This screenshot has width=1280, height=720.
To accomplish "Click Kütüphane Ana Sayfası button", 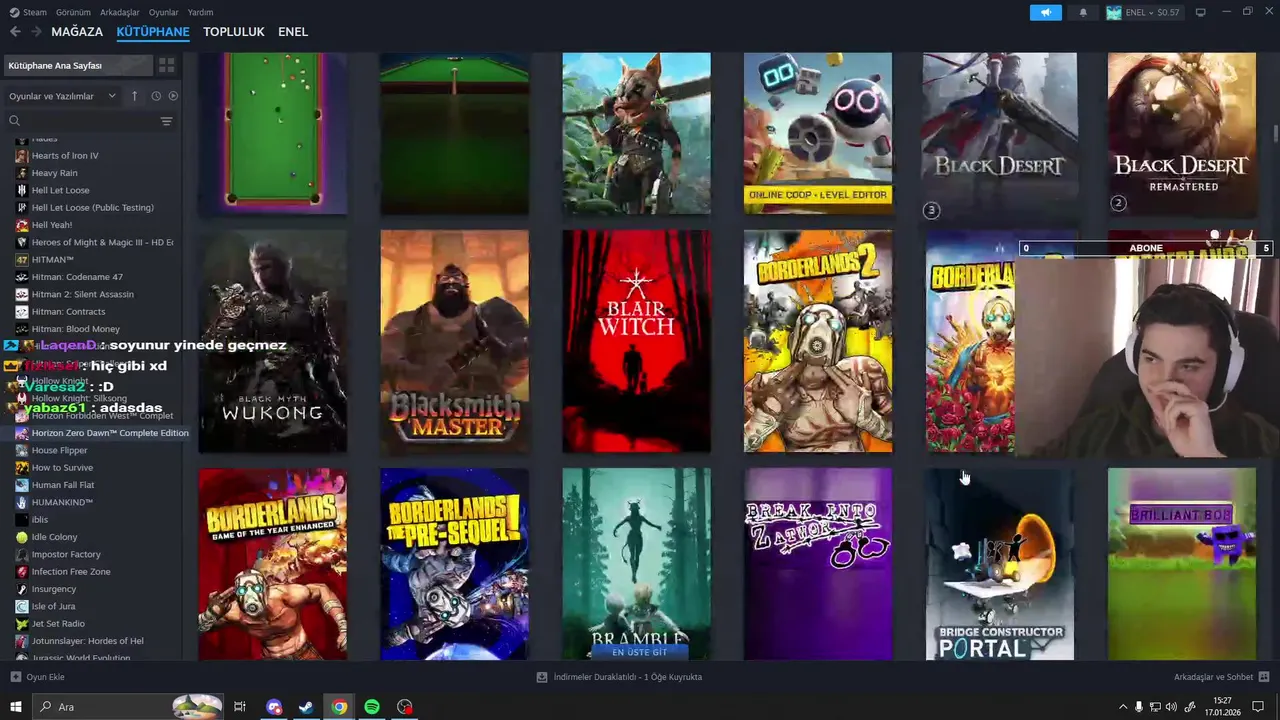I will [x=77, y=65].
